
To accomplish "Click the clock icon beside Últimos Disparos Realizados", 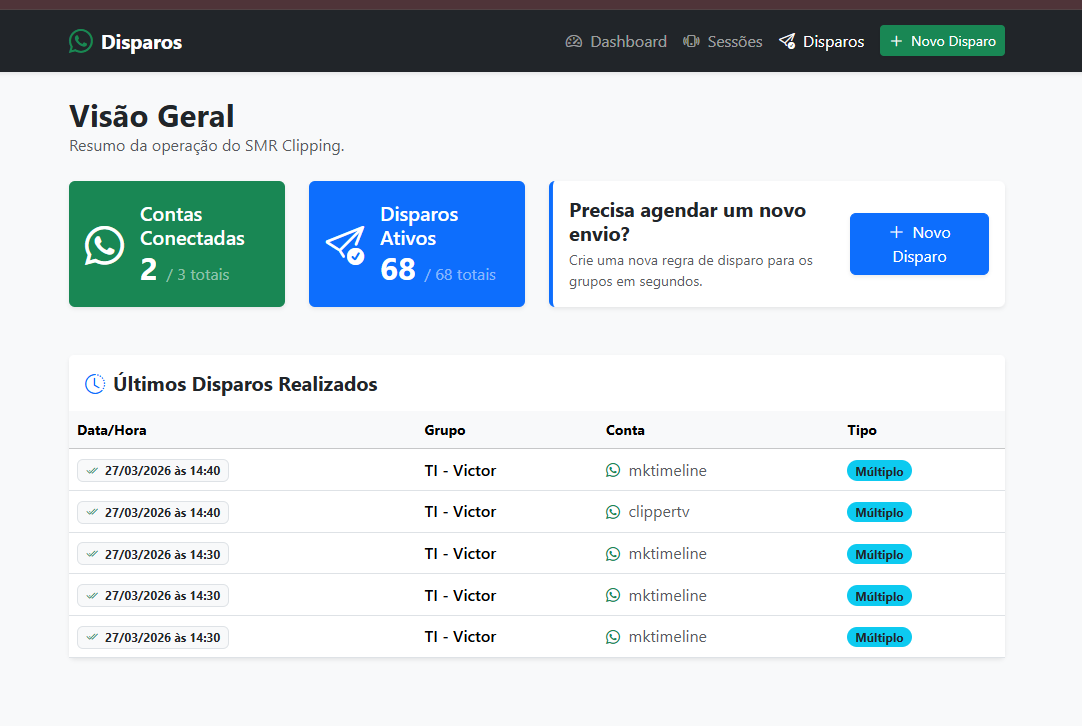I will tap(95, 384).
